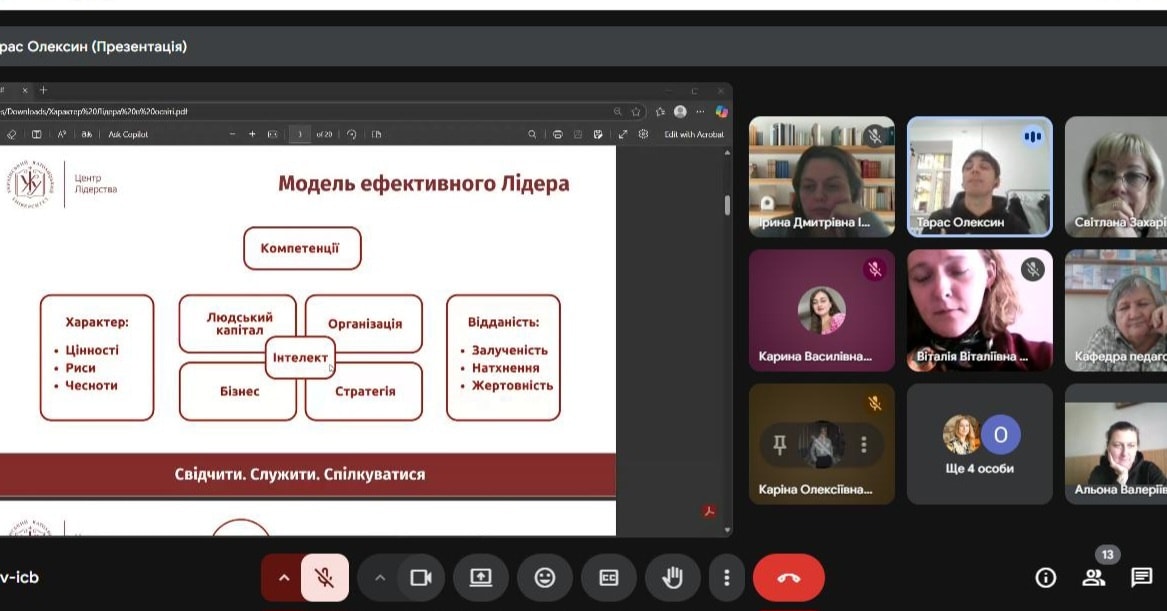This screenshot has height=611, width=1167.
Task: Open a new browser tab
Action: click(x=43, y=90)
